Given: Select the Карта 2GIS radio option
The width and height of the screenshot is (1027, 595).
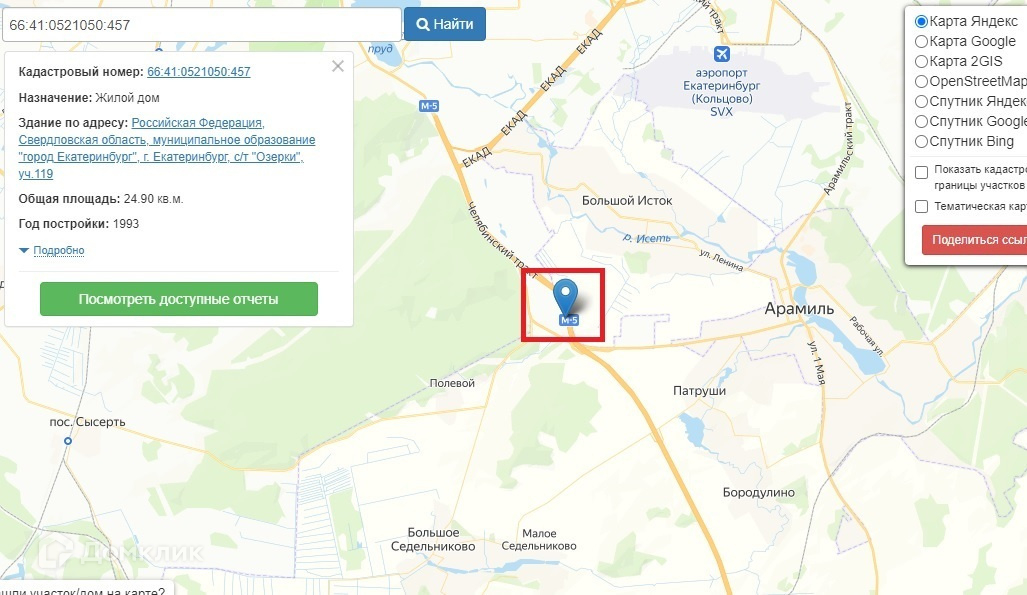Looking at the screenshot, I should coord(922,62).
